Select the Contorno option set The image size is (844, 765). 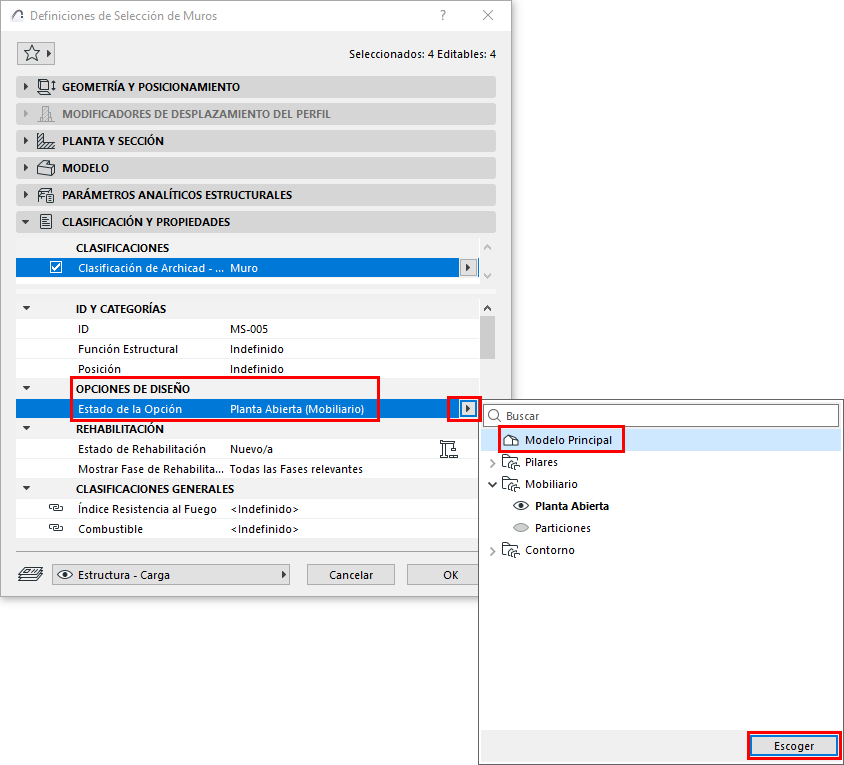click(550, 550)
